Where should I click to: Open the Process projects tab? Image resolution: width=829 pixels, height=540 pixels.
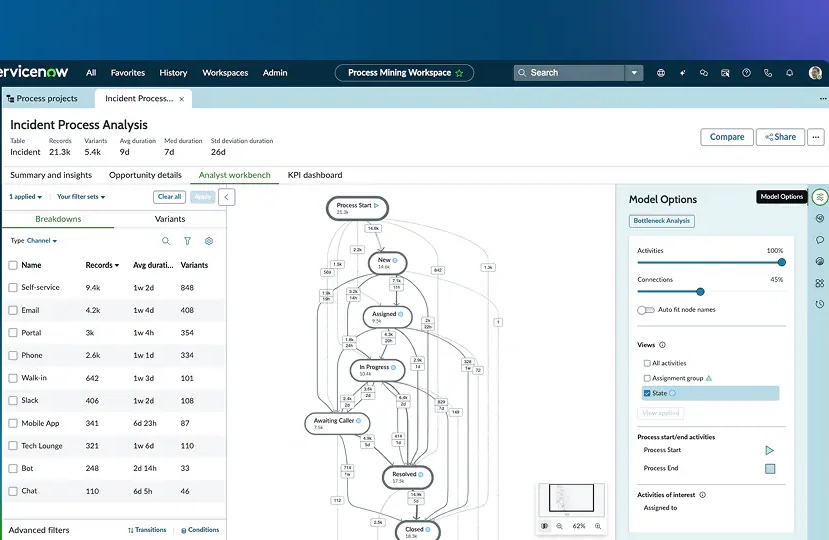pyautogui.click(x=42, y=99)
